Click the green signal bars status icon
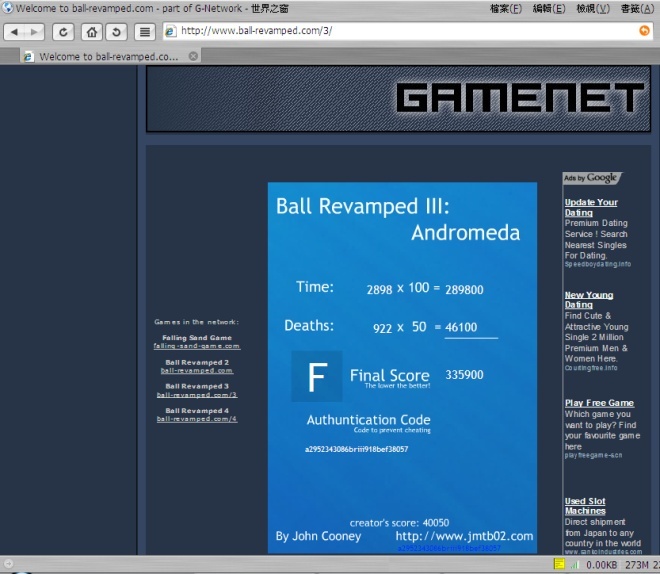The image size is (660, 574). coord(575,564)
